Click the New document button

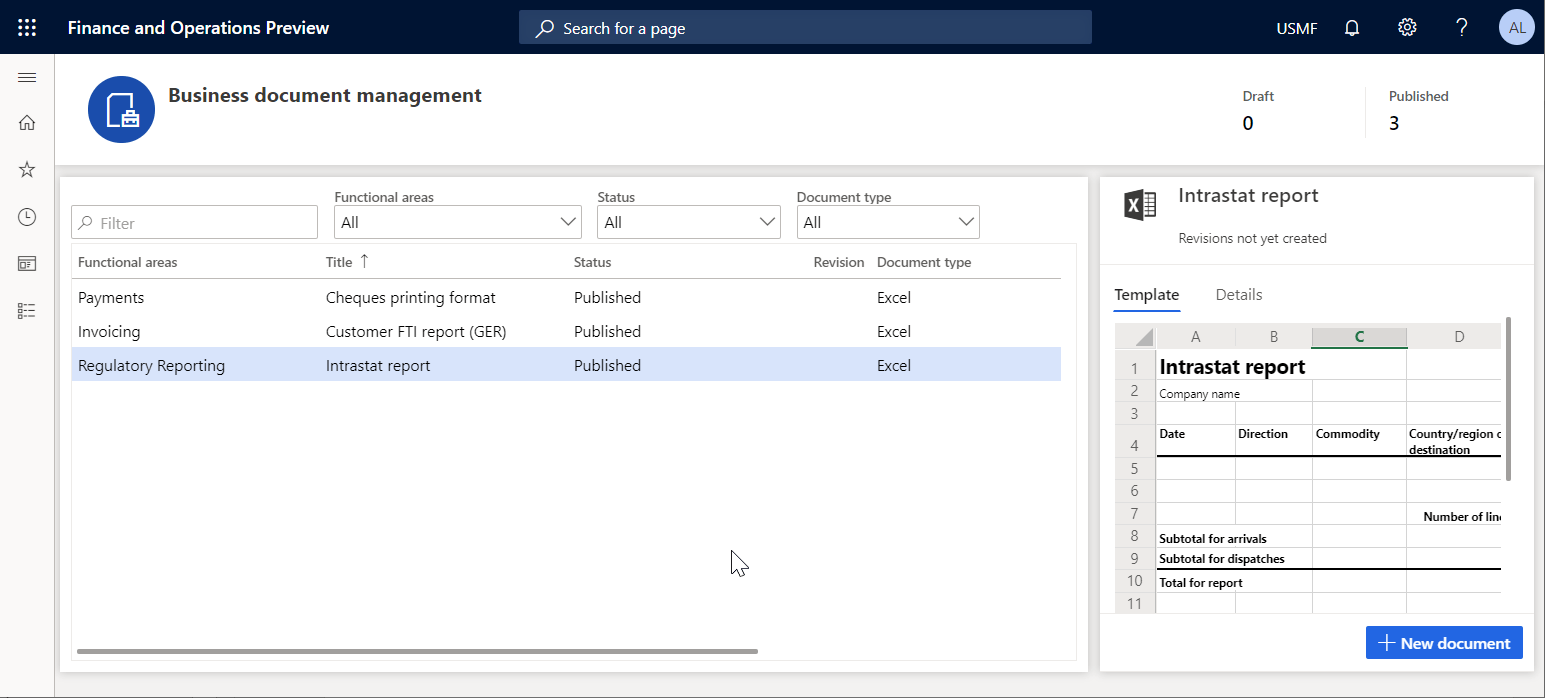click(1444, 643)
